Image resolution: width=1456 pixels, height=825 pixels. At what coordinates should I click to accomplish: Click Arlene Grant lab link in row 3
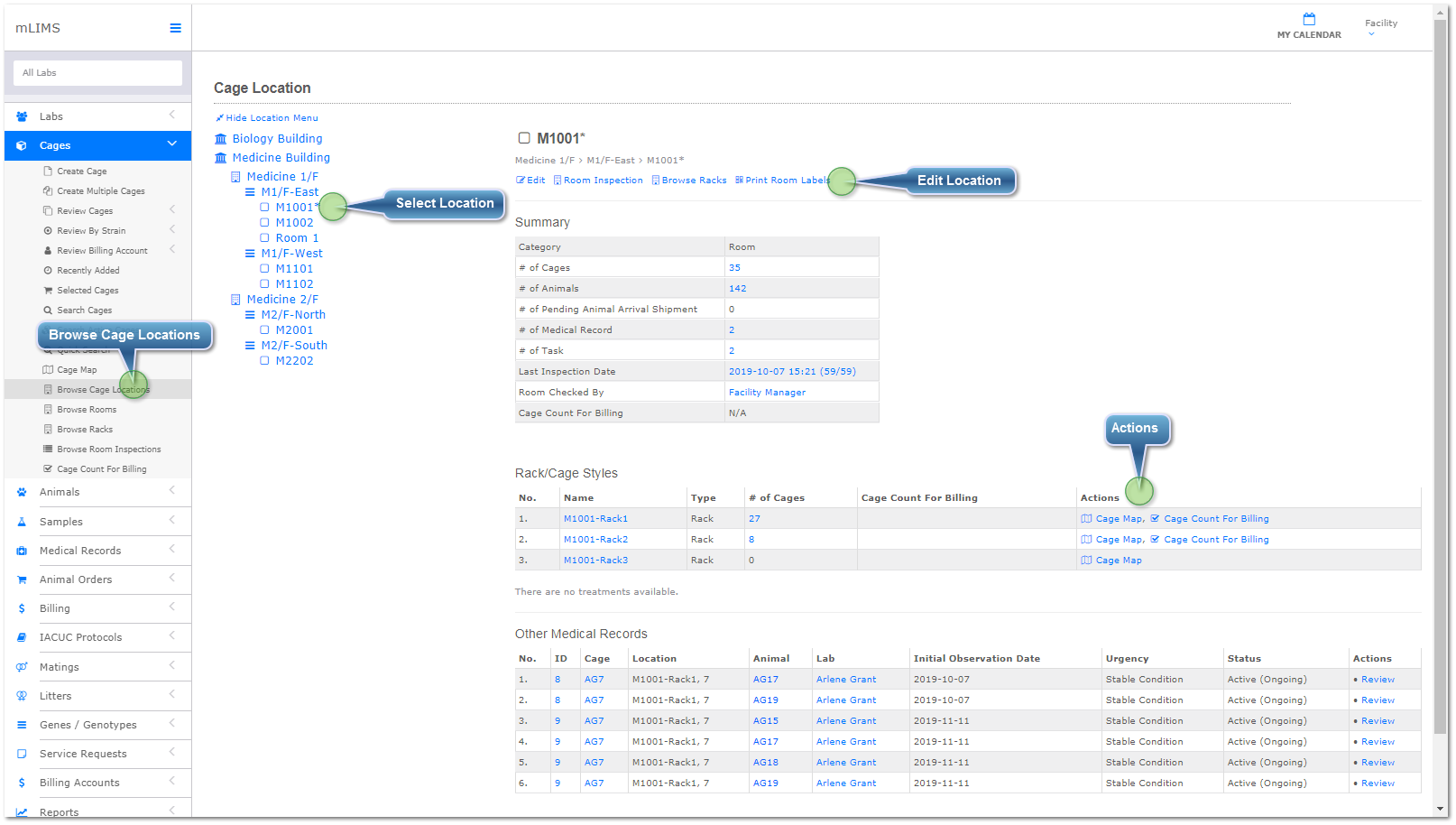[846, 721]
